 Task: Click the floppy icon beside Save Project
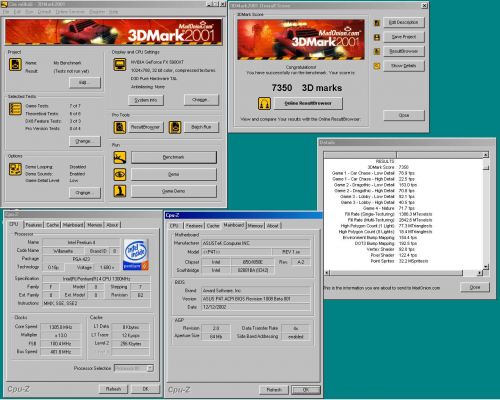[x=377, y=37]
